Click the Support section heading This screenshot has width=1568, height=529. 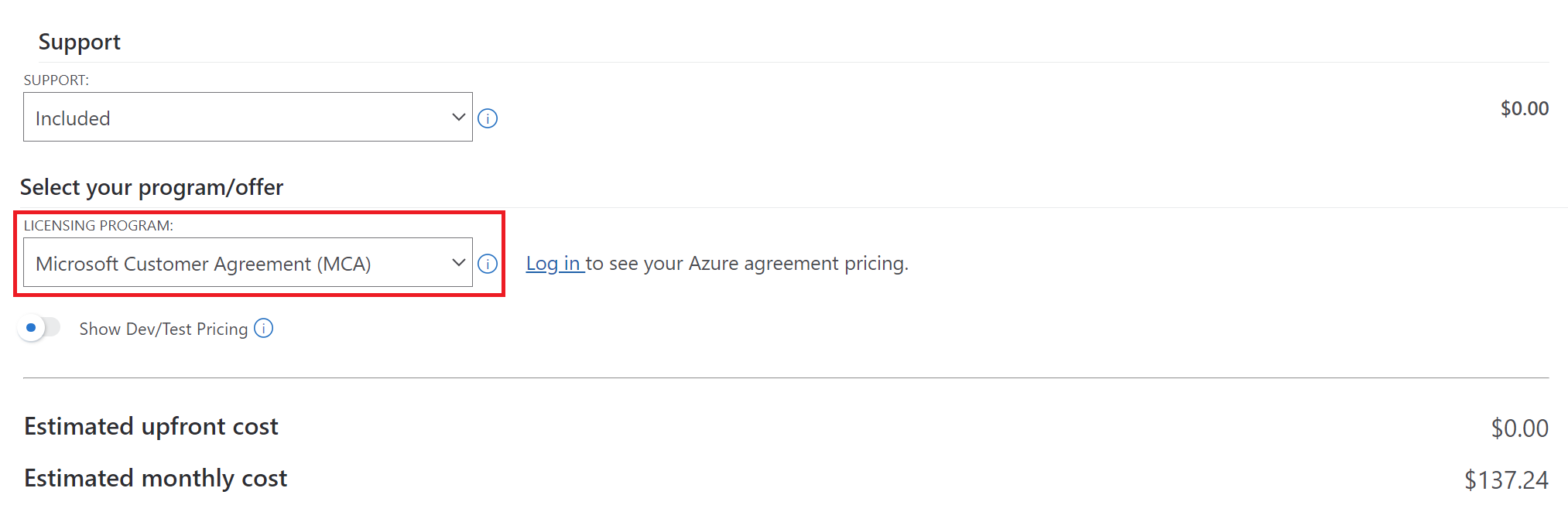point(80,42)
